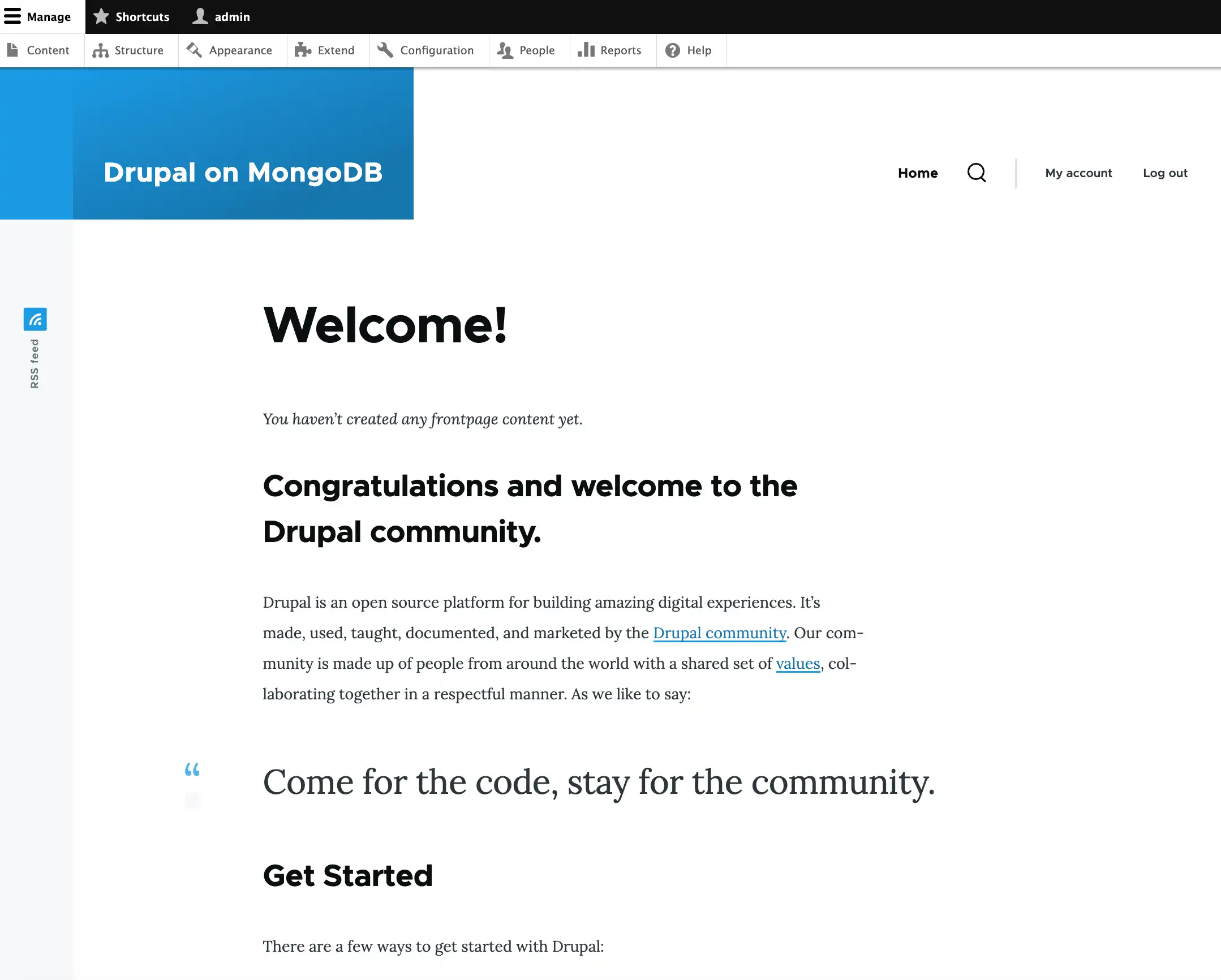Click the Drupal on MongoDB site banner
Image resolution: width=1221 pixels, height=980 pixels.
tap(243, 173)
